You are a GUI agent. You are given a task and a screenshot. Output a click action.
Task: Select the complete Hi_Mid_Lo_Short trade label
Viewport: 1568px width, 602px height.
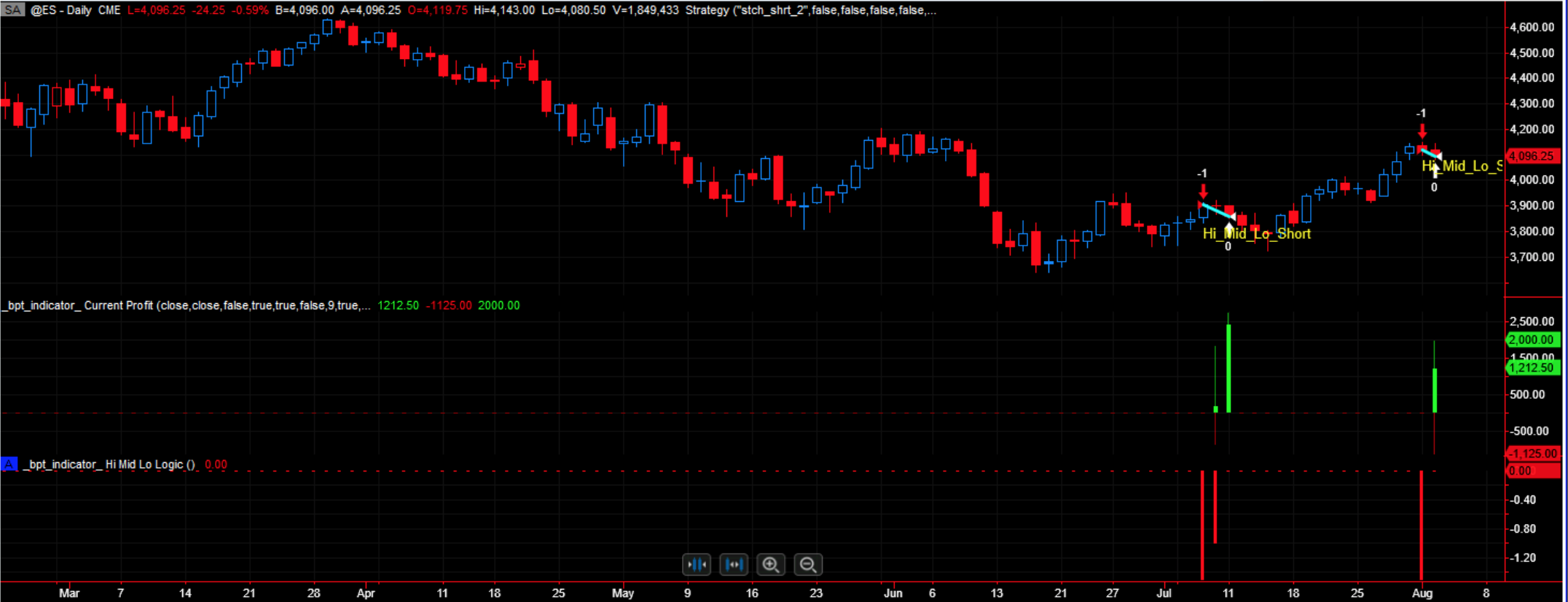(1257, 234)
